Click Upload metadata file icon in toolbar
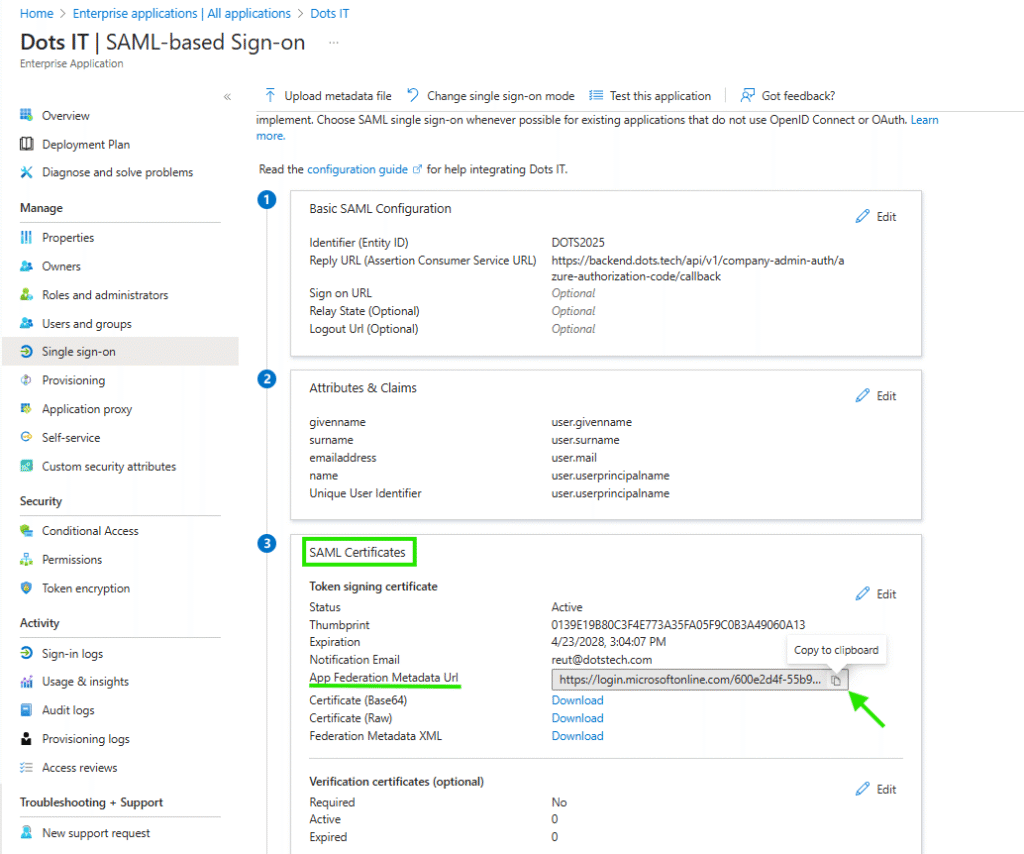This screenshot has height=854, width=1024. pyautogui.click(x=270, y=96)
